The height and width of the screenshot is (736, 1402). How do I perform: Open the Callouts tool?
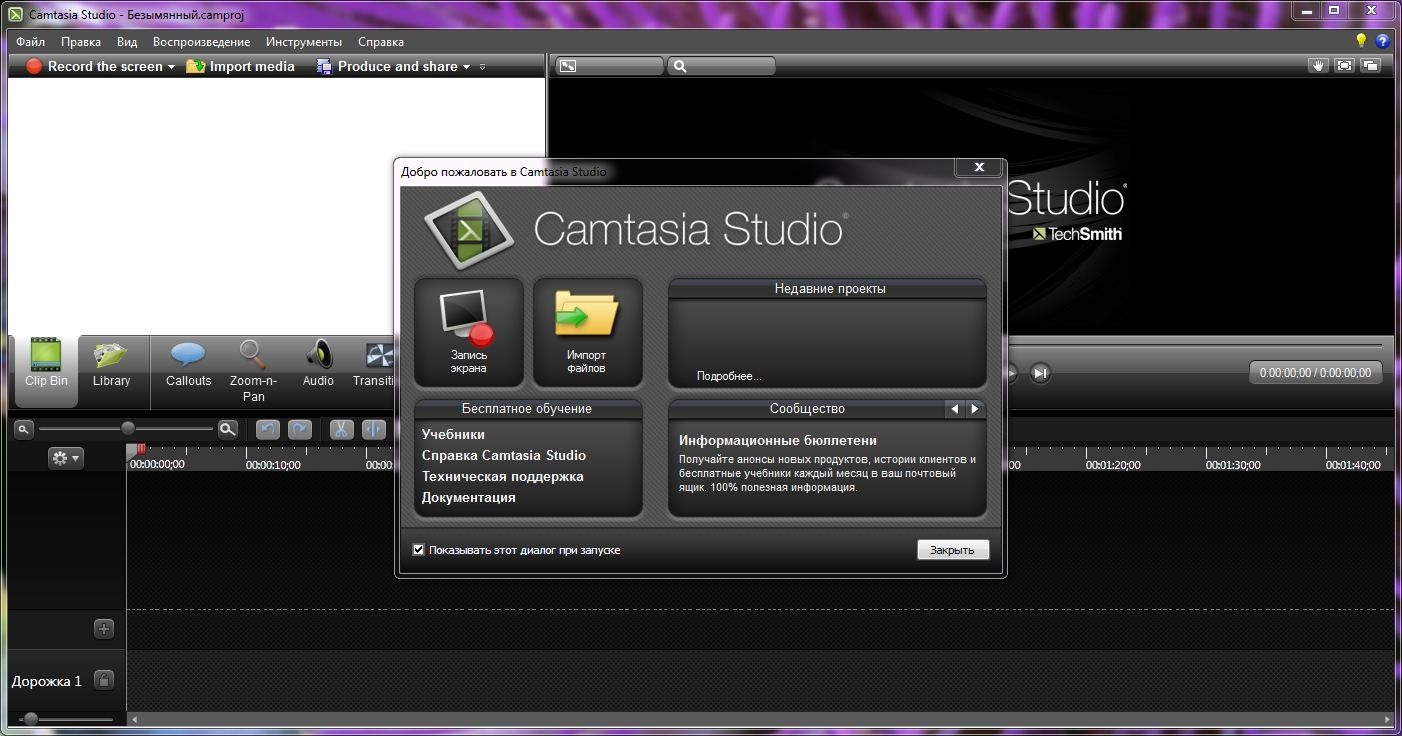click(188, 365)
